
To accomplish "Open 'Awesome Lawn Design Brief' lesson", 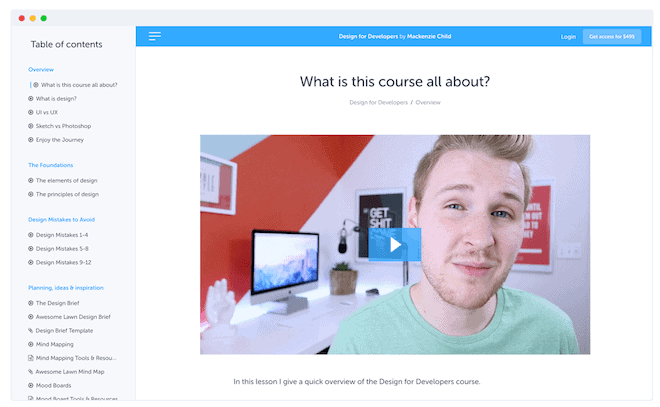I will pyautogui.click(x=73, y=317).
